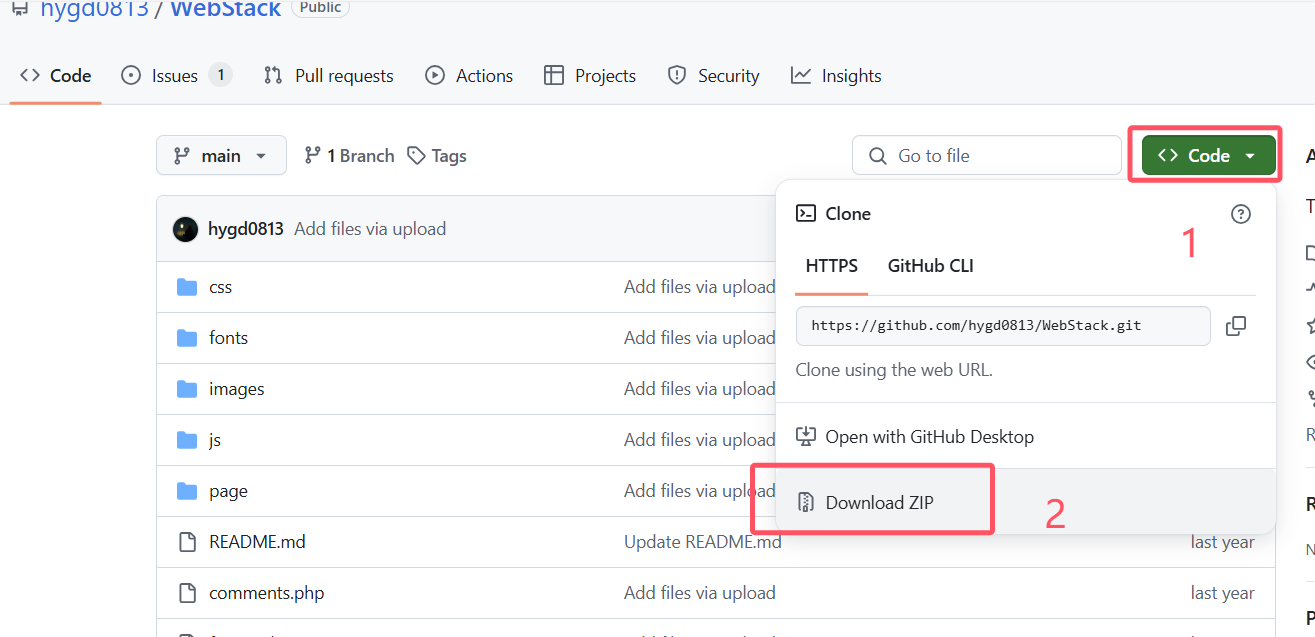The width and height of the screenshot is (1315, 637).
Task: Click the Update README.md commit message
Action: 703,542
